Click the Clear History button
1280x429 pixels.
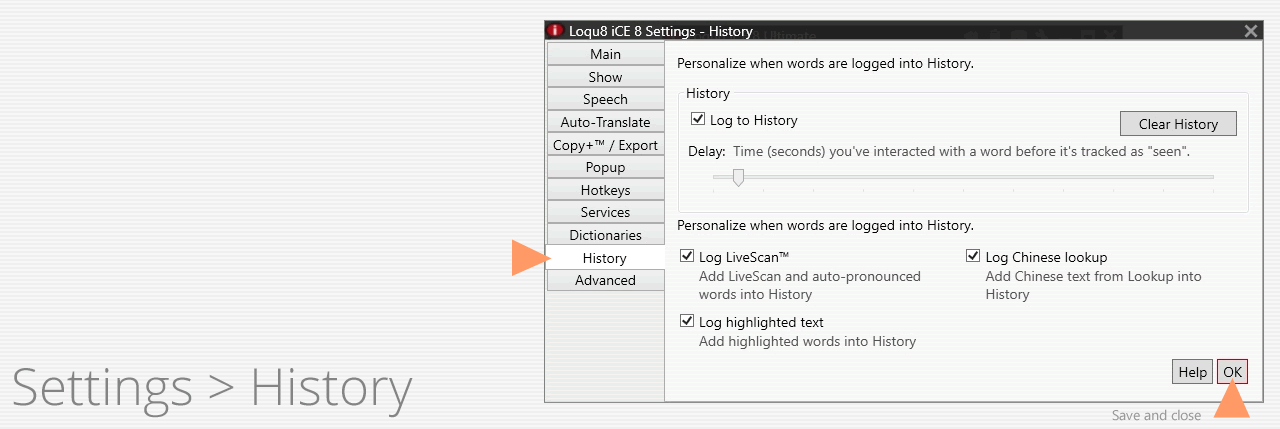(1178, 124)
